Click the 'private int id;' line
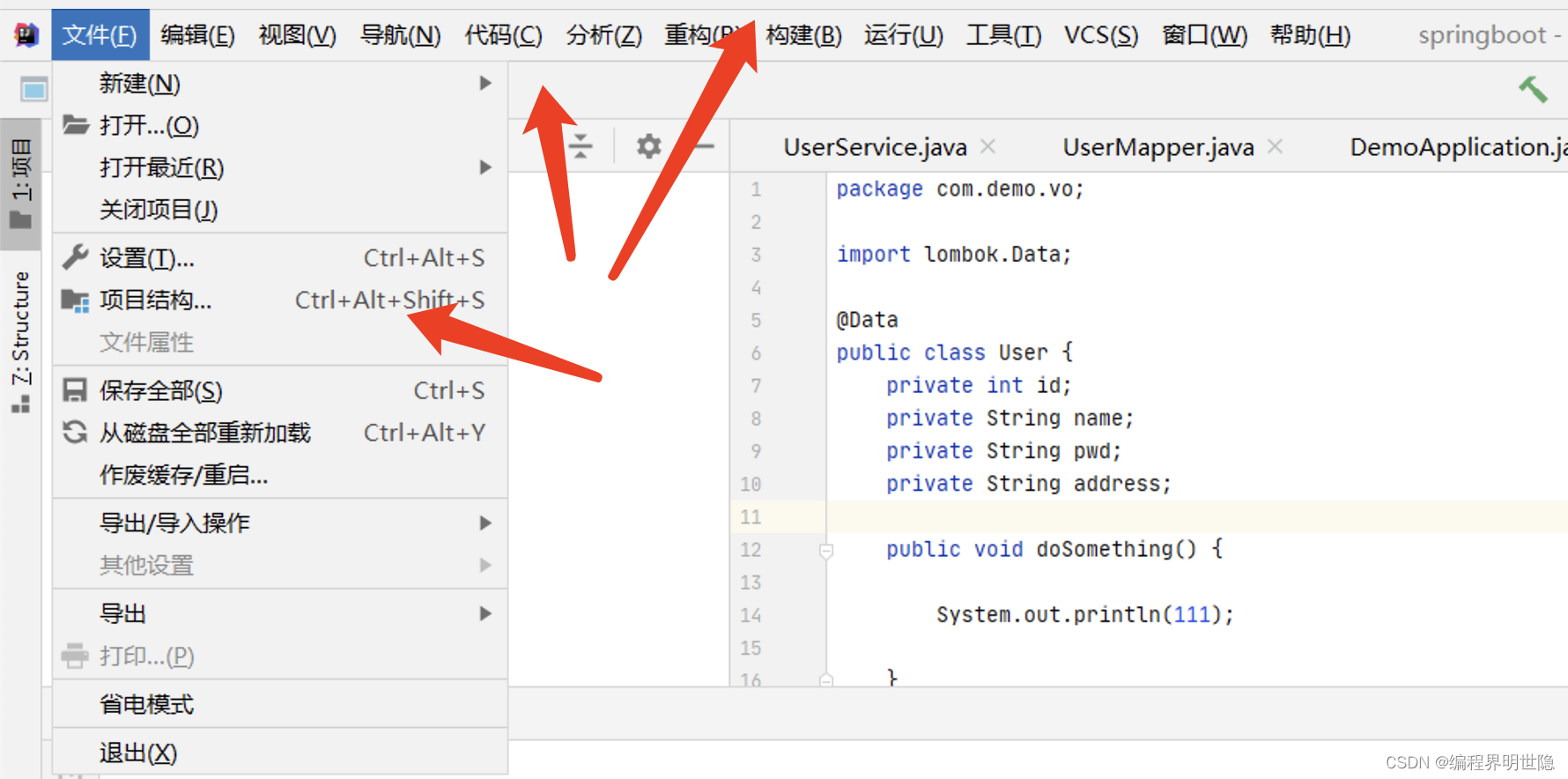Viewport: 1568px width, 779px height. (x=979, y=385)
